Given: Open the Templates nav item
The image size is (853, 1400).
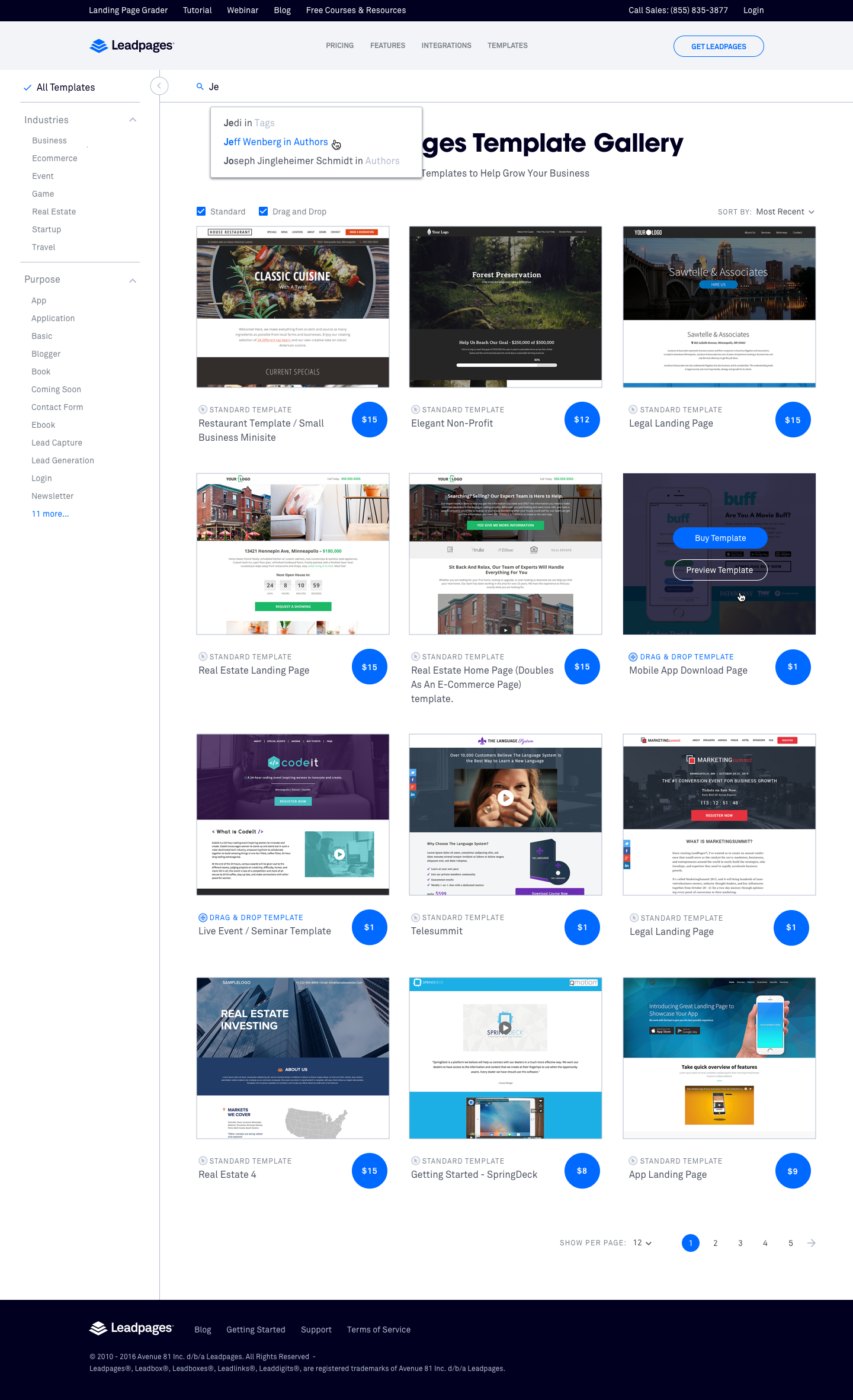Looking at the screenshot, I should (508, 46).
